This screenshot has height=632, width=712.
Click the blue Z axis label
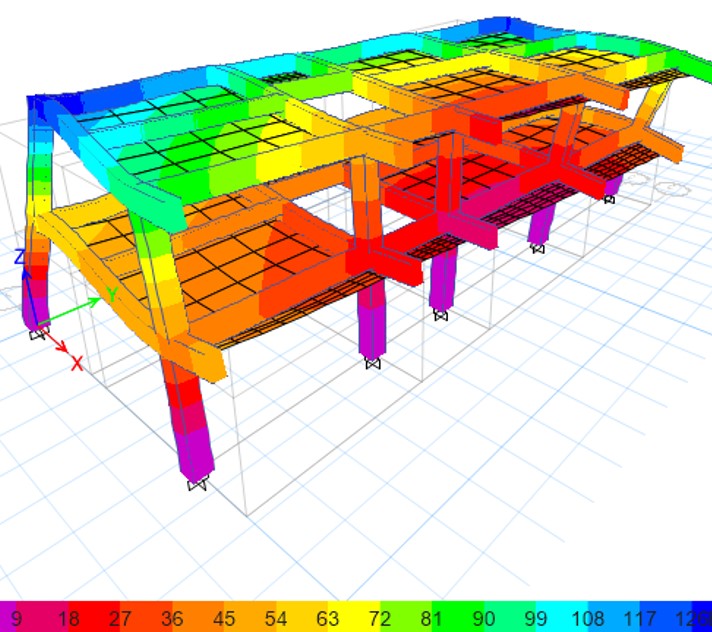[x=19, y=258]
